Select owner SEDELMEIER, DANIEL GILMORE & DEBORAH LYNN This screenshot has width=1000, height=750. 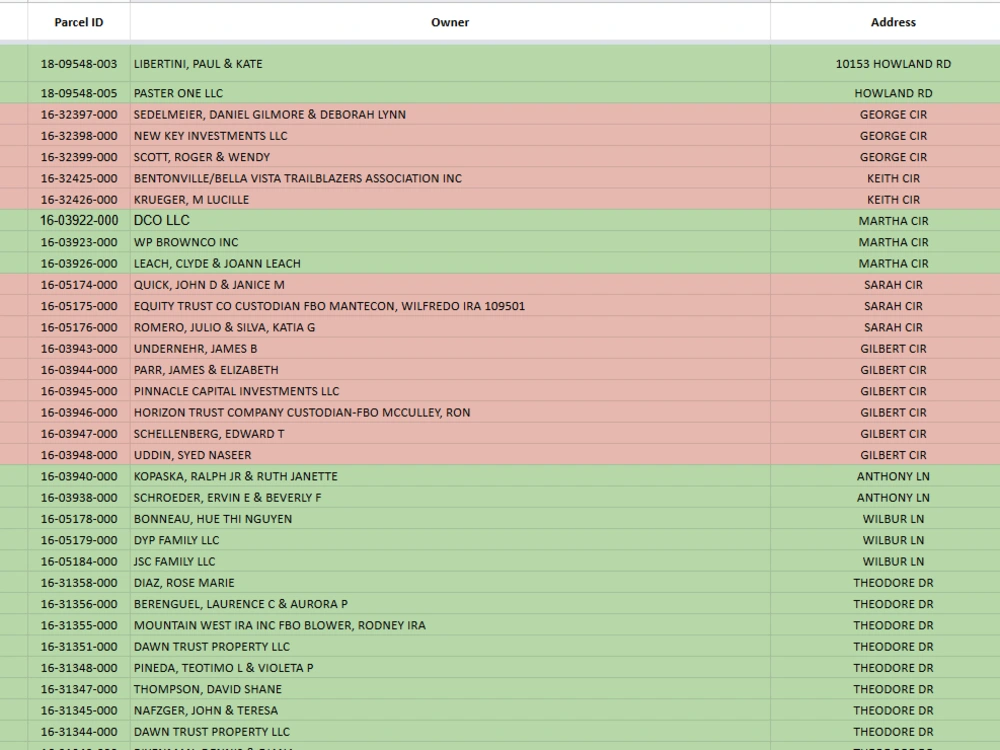coord(450,114)
